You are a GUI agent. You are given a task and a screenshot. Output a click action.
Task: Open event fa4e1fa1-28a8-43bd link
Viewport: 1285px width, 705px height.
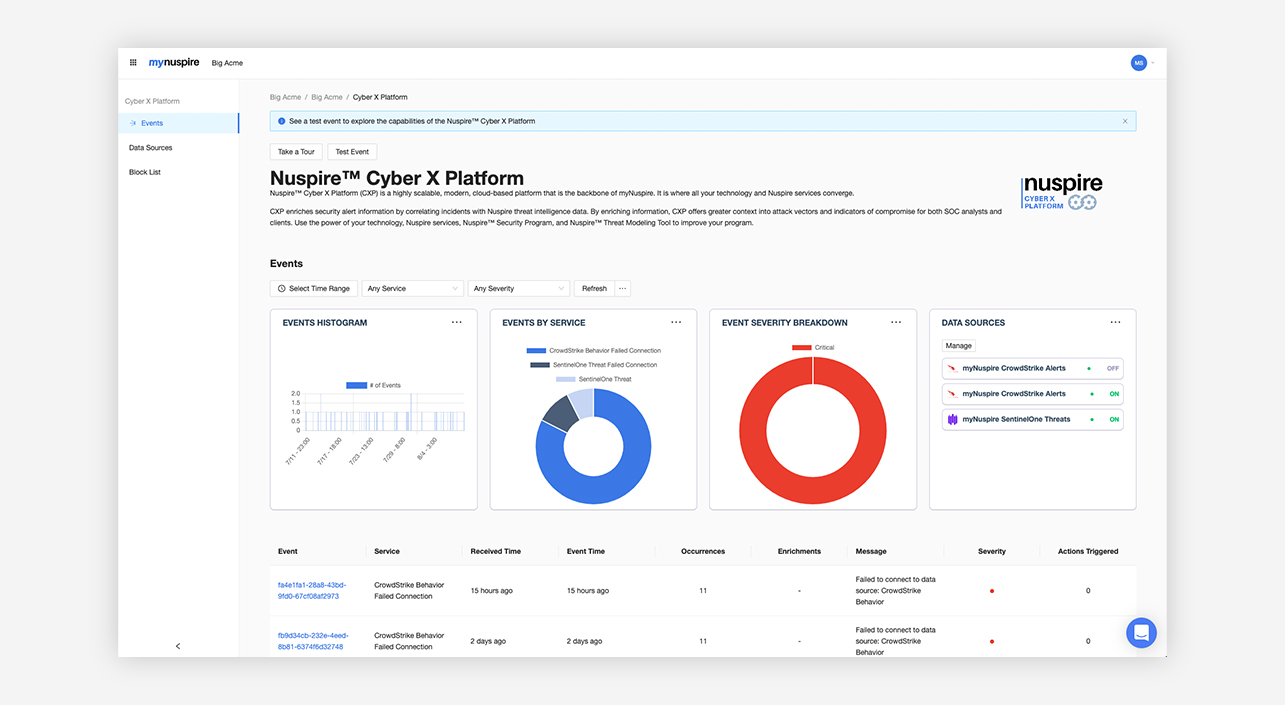click(312, 590)
